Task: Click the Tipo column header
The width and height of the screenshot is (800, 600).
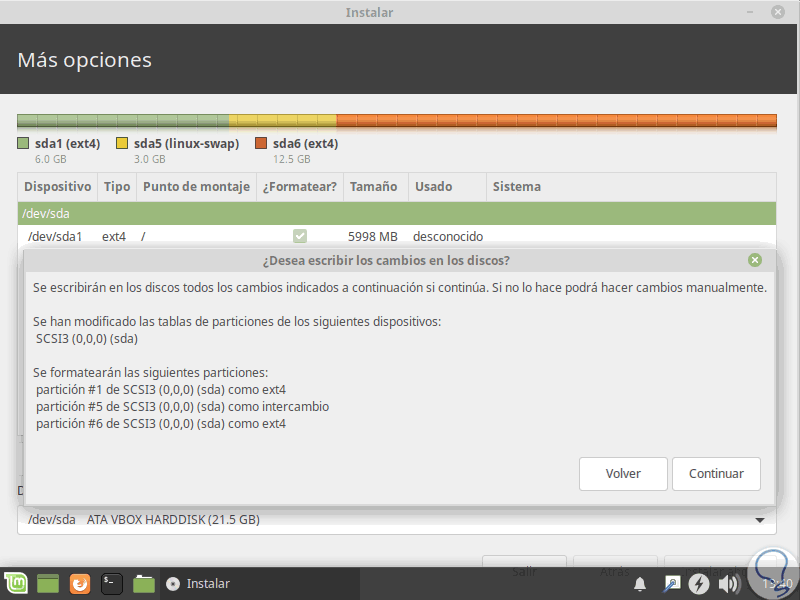Action: pos(117,187)
